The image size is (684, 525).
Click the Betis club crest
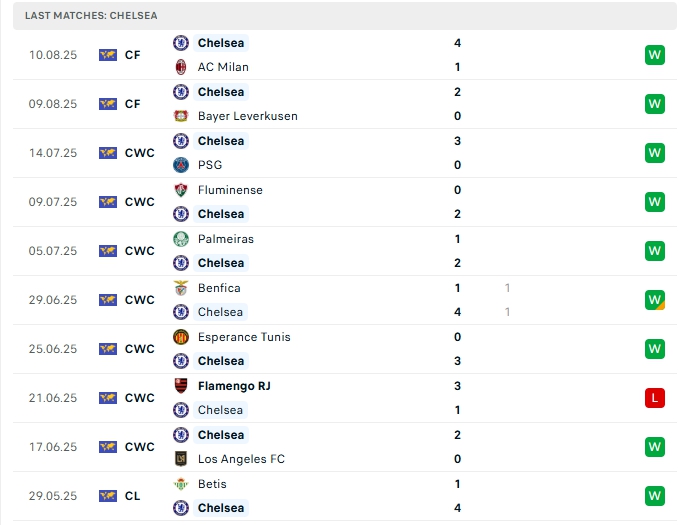(181, 484)
